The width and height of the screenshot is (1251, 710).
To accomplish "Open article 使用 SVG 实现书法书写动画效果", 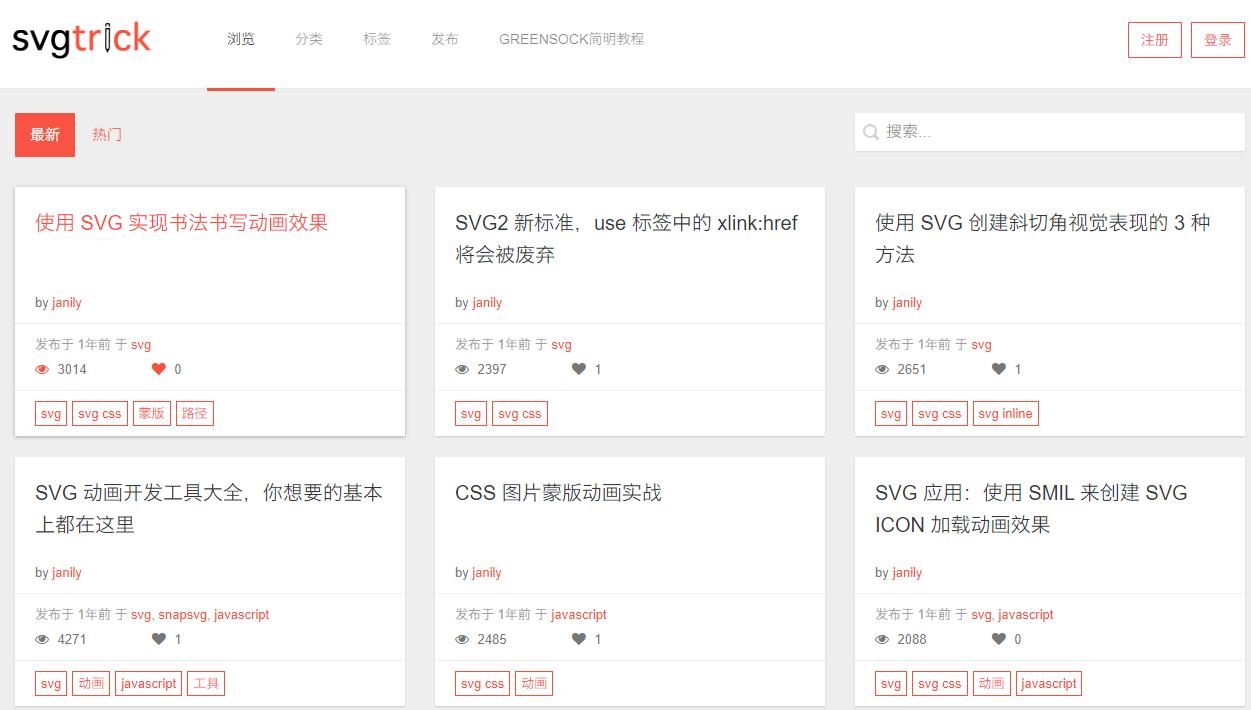I will (x=182, y=223).
